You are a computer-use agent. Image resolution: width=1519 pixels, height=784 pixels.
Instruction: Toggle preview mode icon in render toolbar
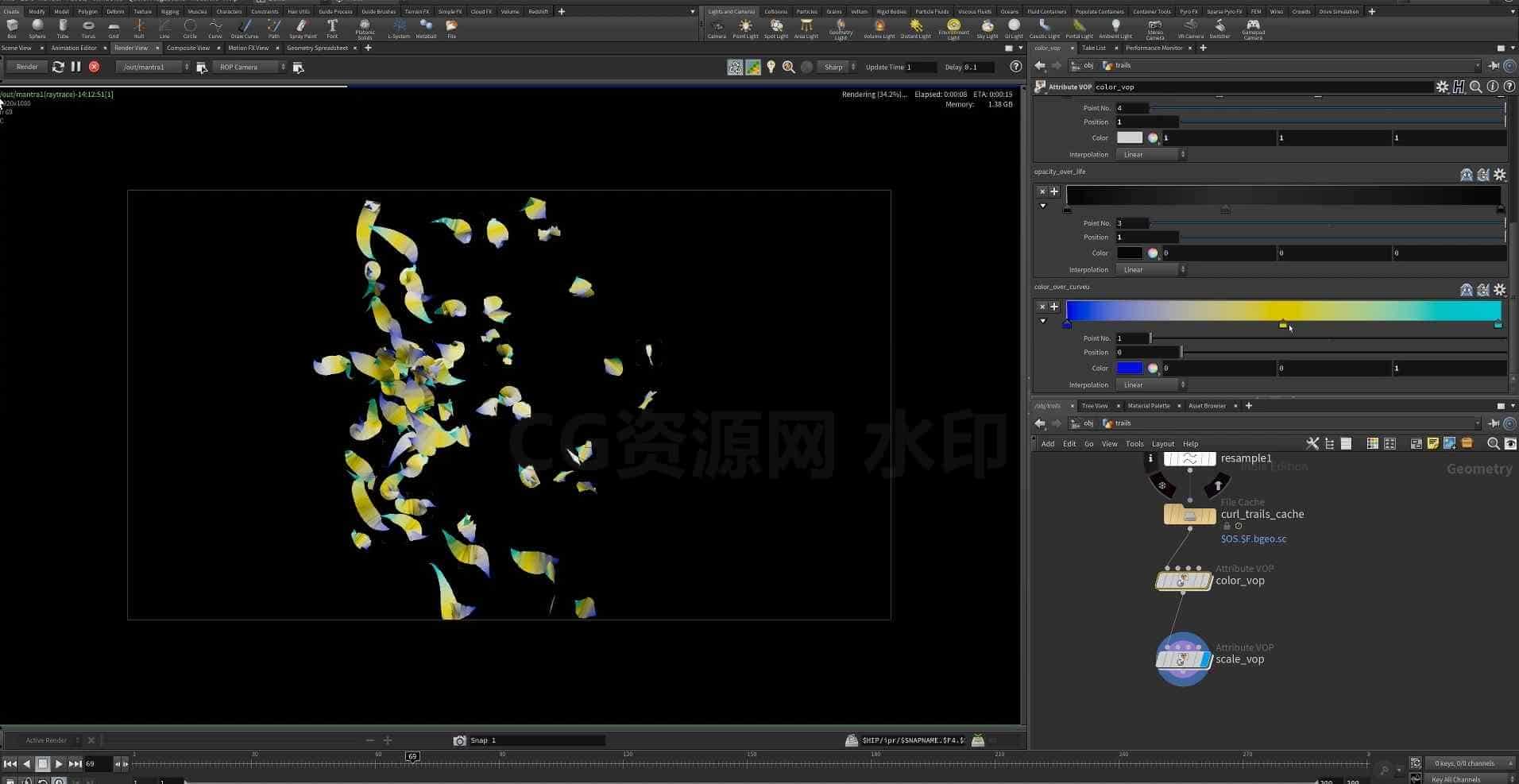(735, 68)
